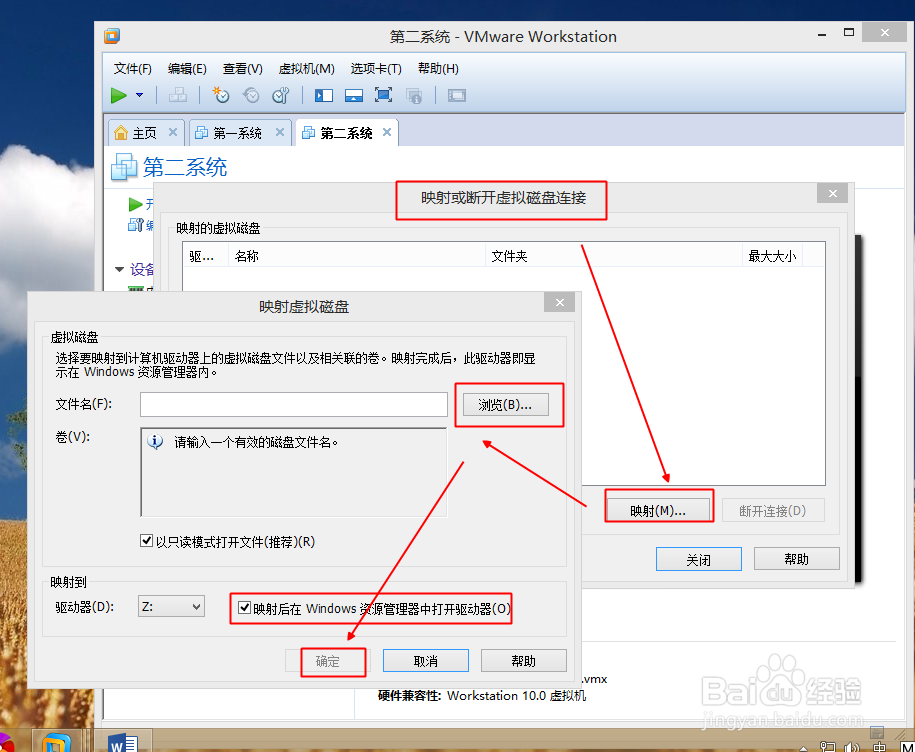The image size is (915, 752).
Task: Click the green Power On play icon
Action: (118, 95)
